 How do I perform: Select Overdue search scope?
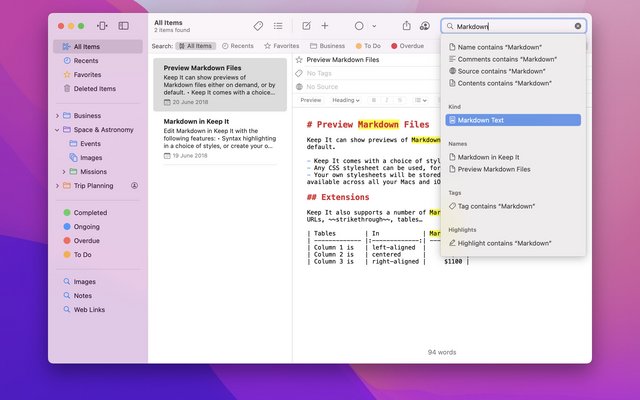[408, 46]
